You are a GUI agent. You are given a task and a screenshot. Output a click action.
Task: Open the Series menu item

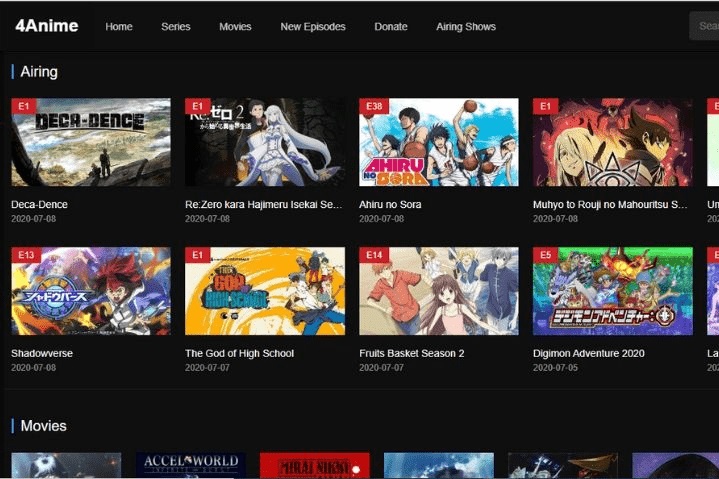point(176,27)
